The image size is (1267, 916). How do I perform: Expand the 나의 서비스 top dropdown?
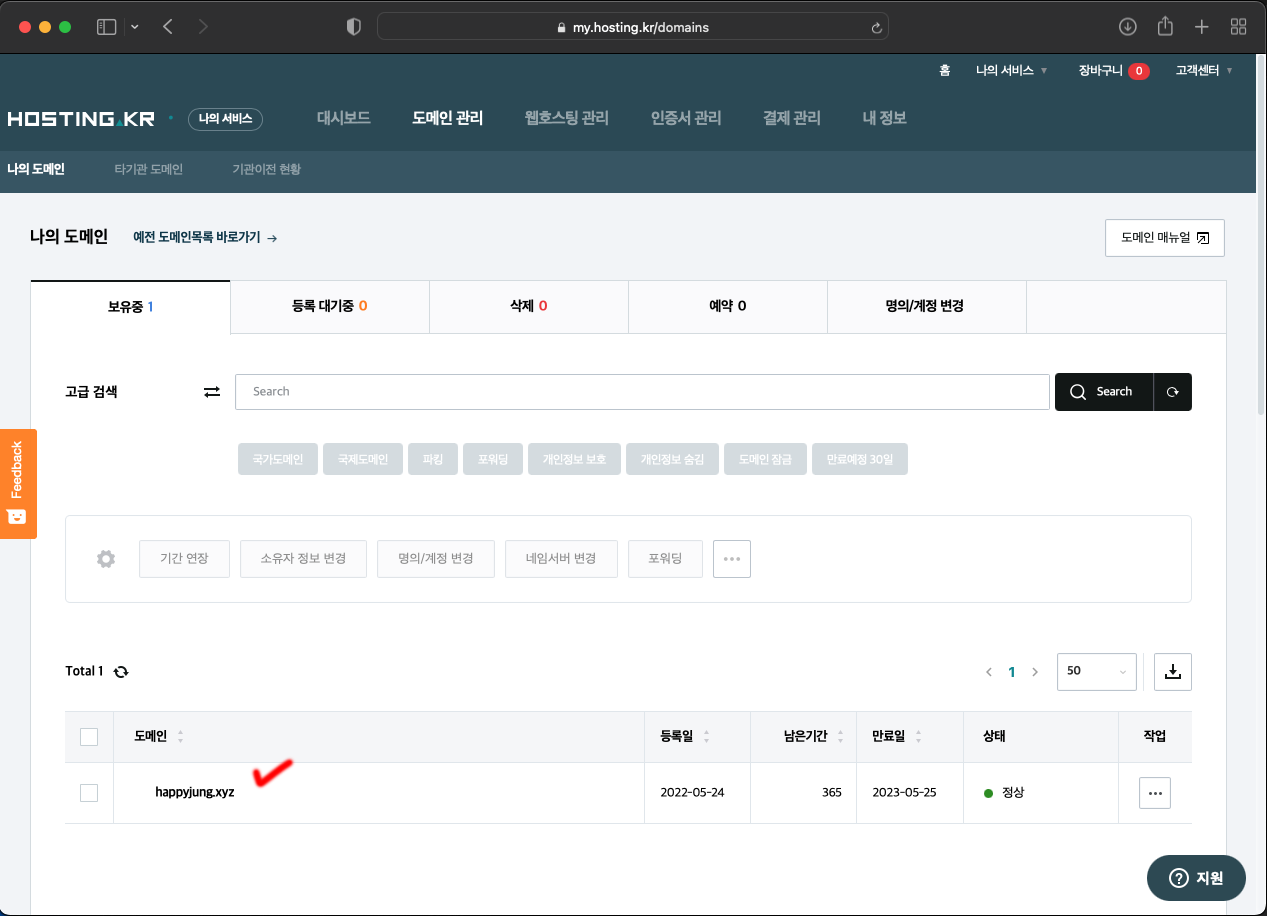click(1011, 71)
